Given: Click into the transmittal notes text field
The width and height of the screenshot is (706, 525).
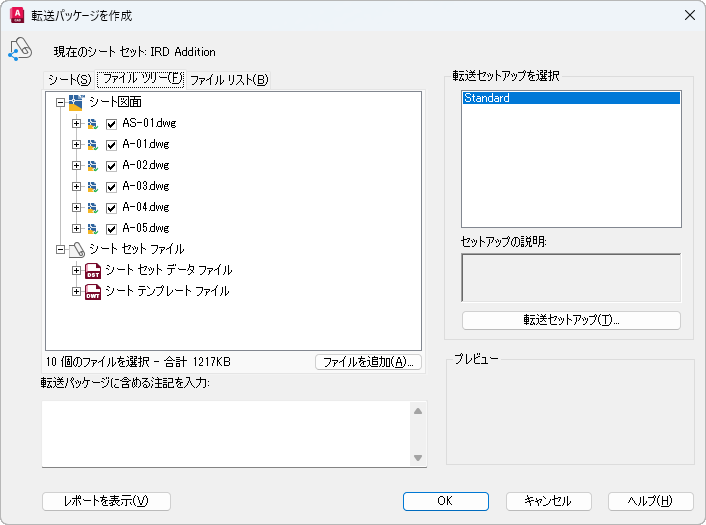Looking at the screenshot, I should [x=225, y=434].
